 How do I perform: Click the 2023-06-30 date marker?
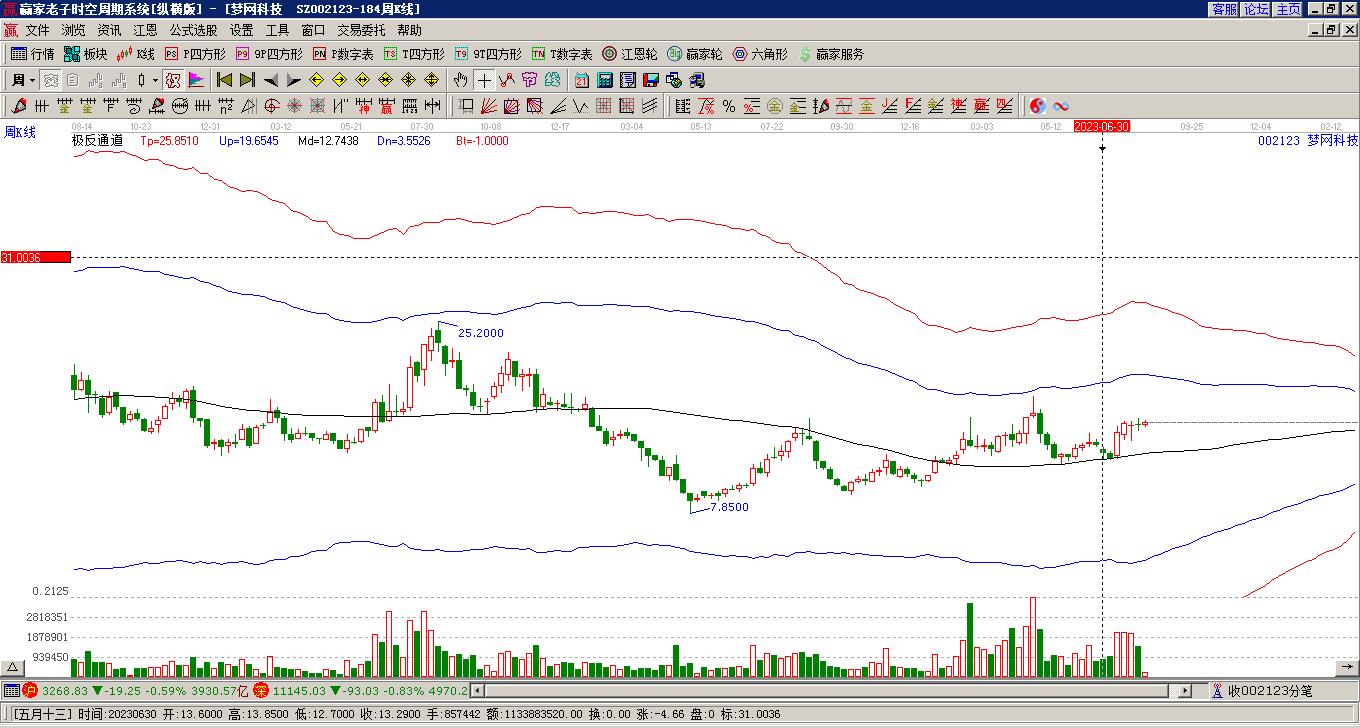1102,126
